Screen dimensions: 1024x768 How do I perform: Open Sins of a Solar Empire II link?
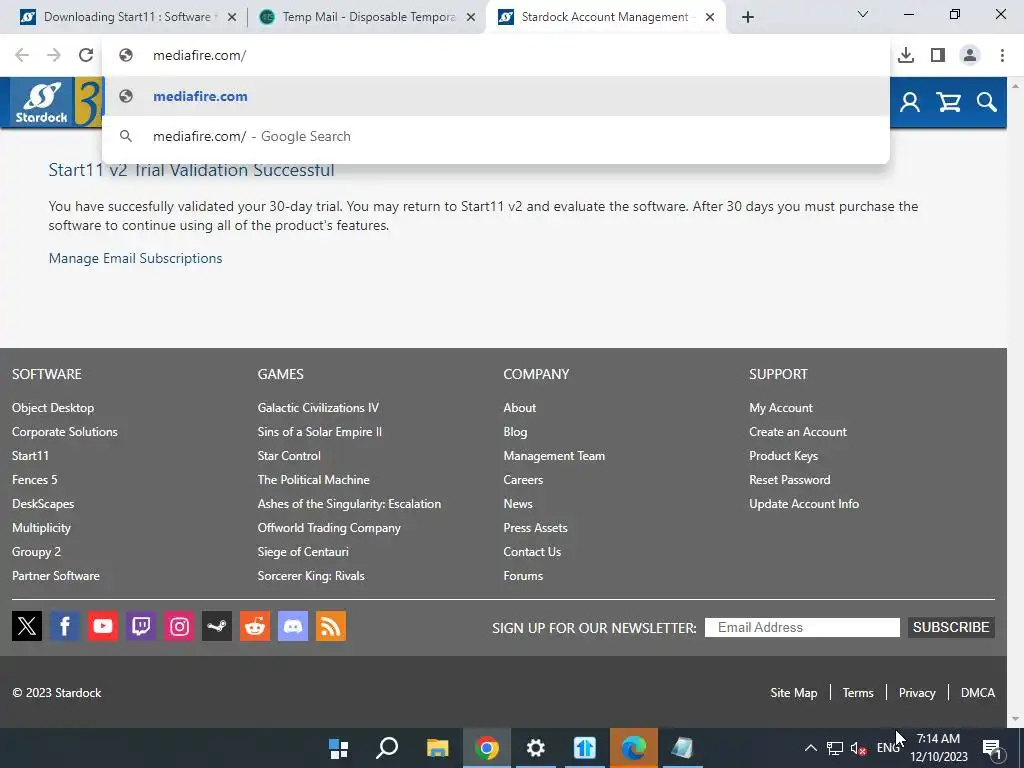pos(319,432)
